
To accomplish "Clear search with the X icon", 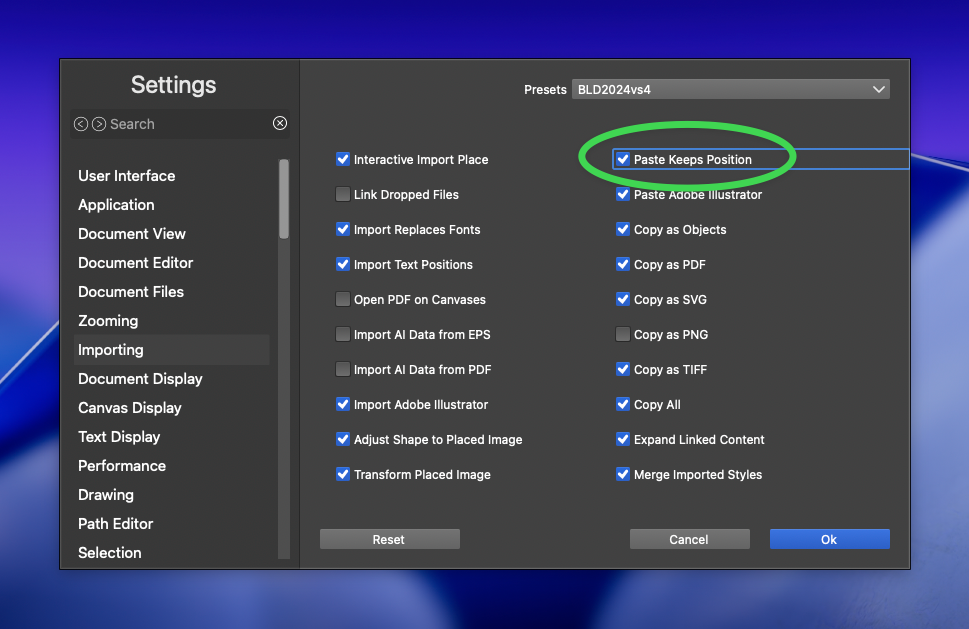I will [x=280, y=123].
